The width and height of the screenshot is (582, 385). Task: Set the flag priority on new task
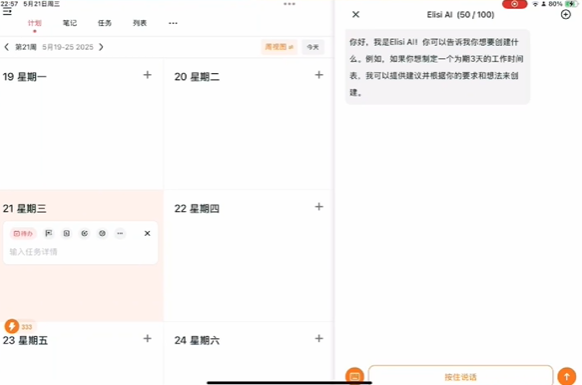pyautogui.click(x=49, y=234)
